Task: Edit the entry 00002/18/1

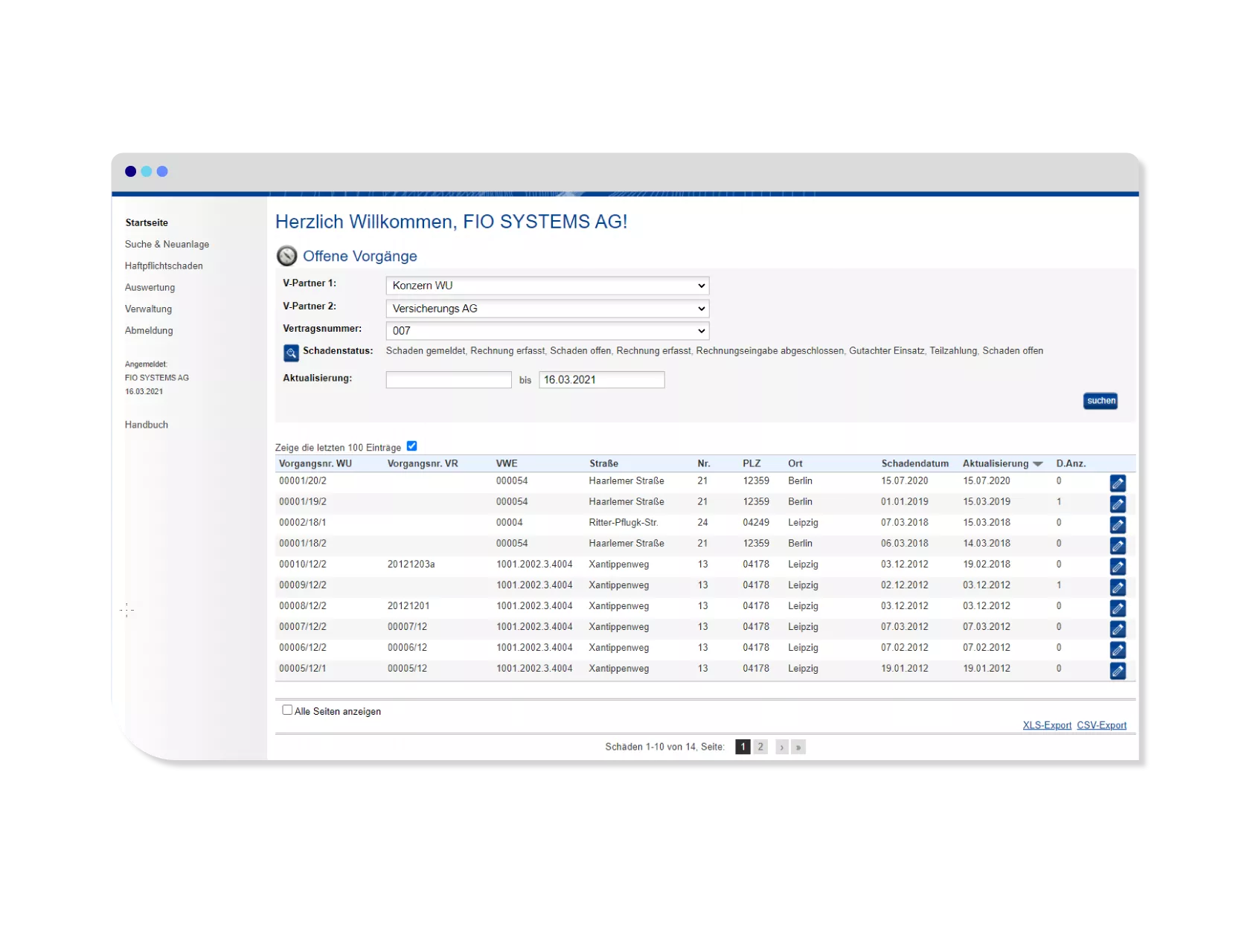Action: [x=1118, y=524]
